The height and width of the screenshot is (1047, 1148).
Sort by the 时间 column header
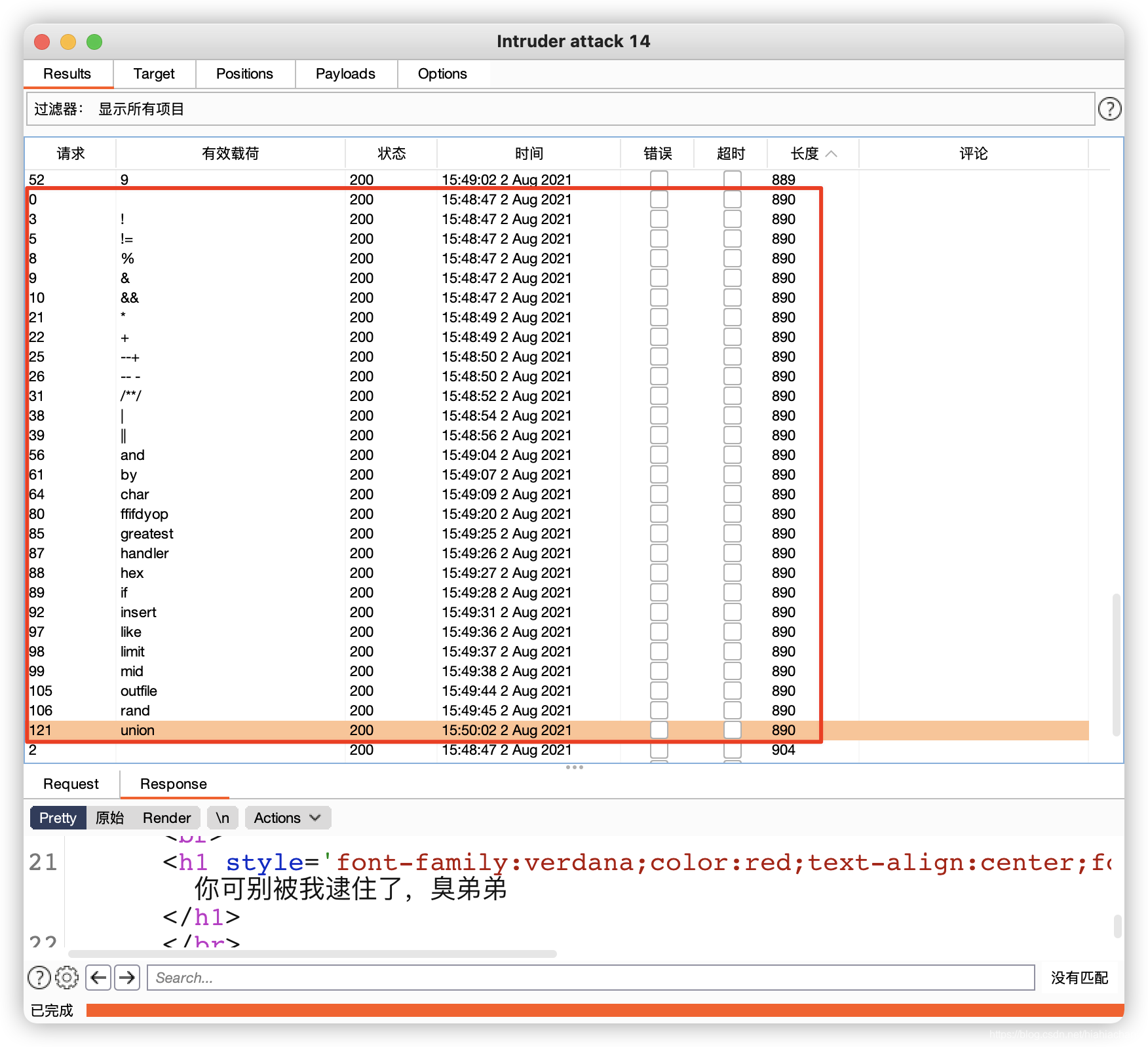click(529, 153)
